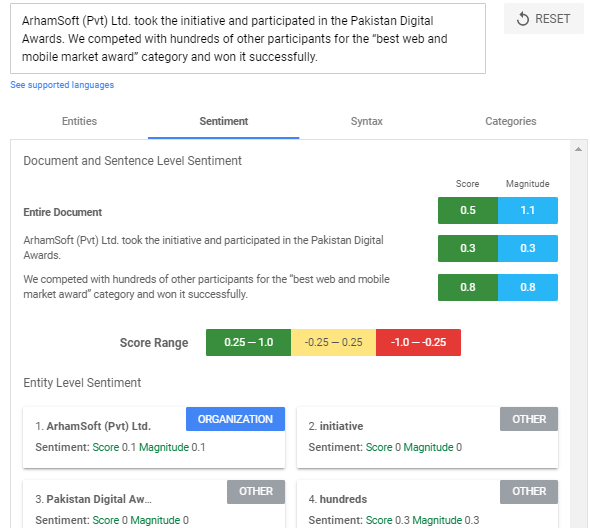
Task: Switch to the Syntax tab
Action: (x=366, y=121)
